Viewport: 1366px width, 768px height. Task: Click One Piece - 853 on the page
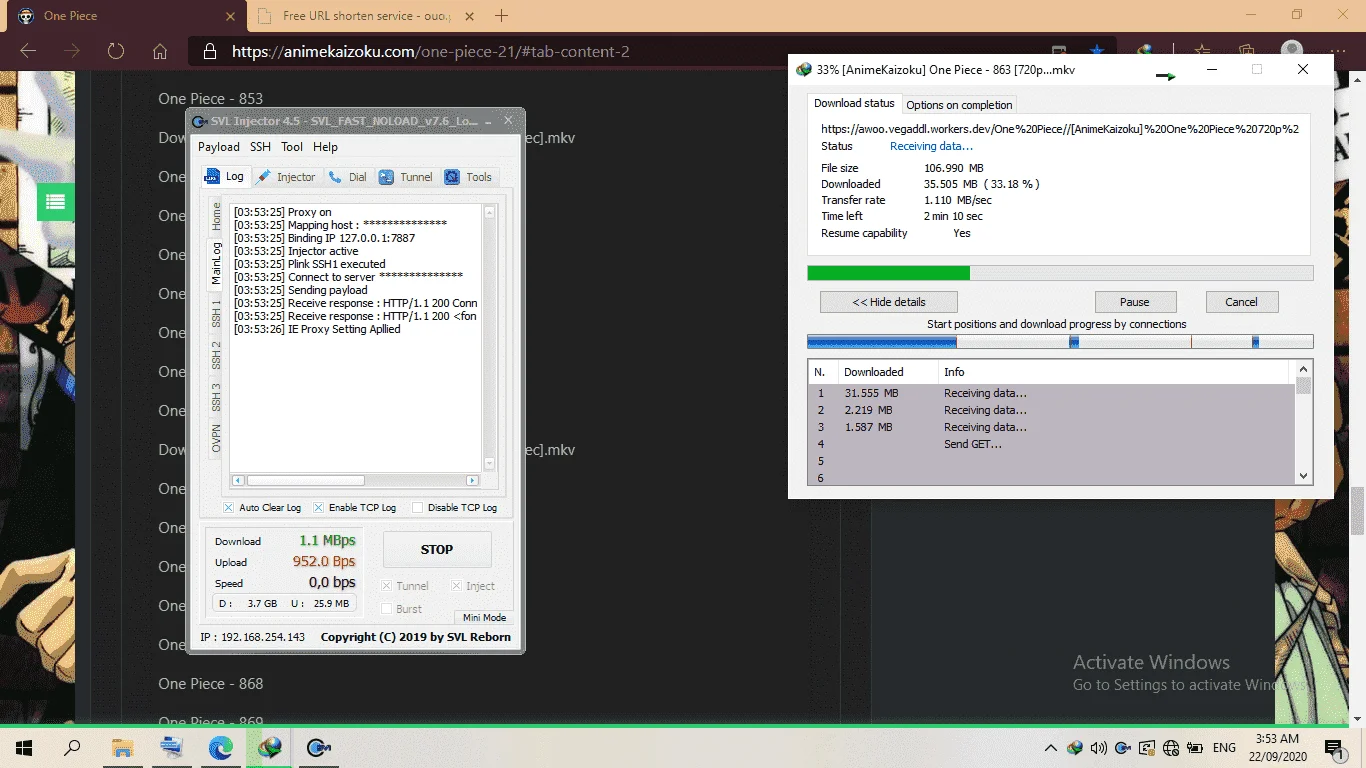pyautogui.click(x=210, y=98)
